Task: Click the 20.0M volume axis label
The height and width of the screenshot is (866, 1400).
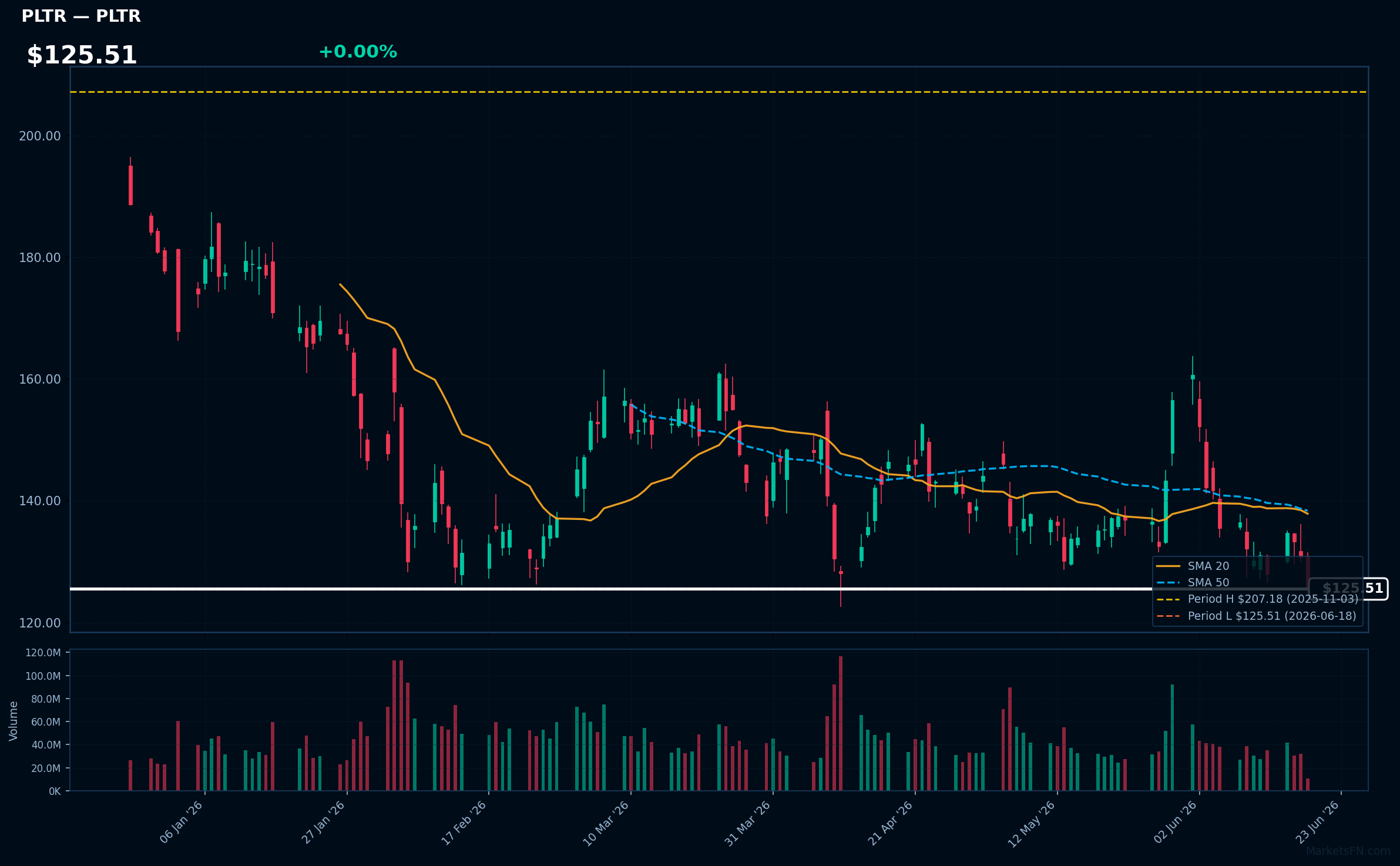Action: pos(46,768)
